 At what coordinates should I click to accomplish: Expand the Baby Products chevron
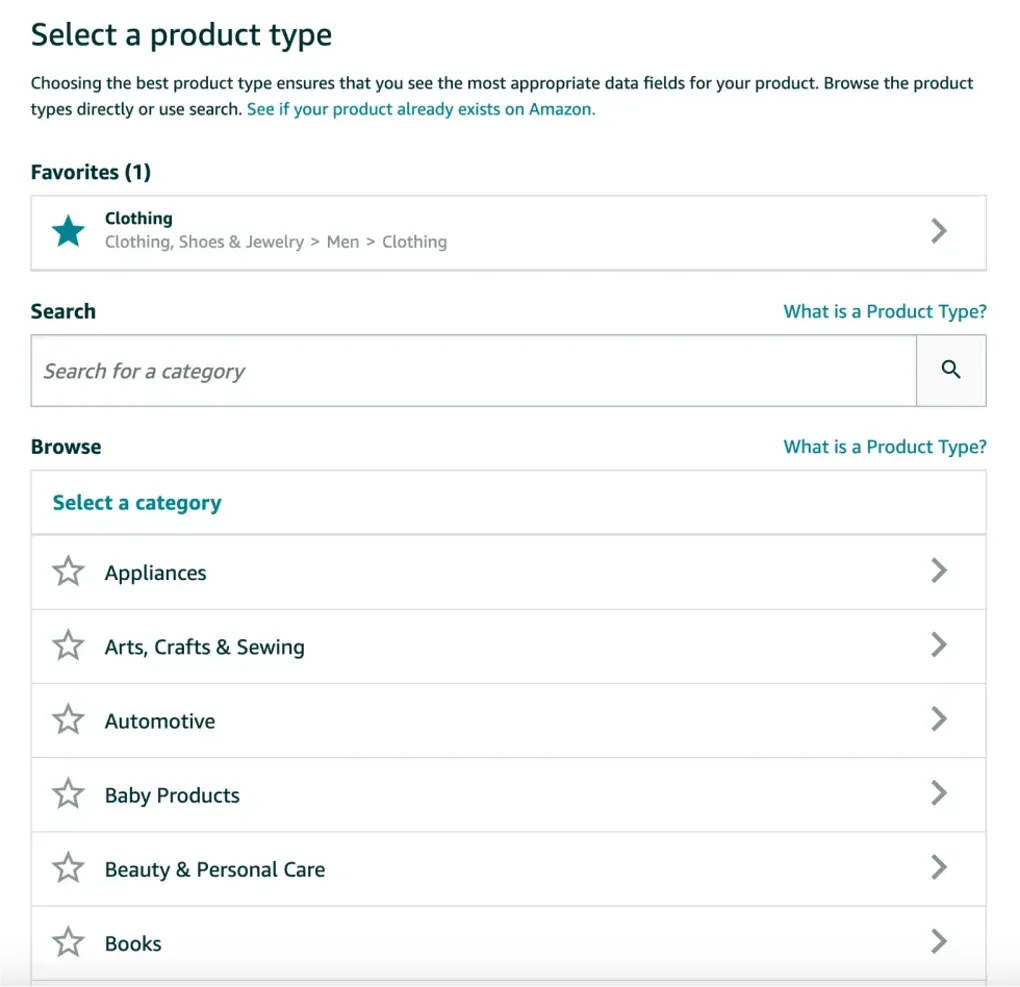(938, 793)
